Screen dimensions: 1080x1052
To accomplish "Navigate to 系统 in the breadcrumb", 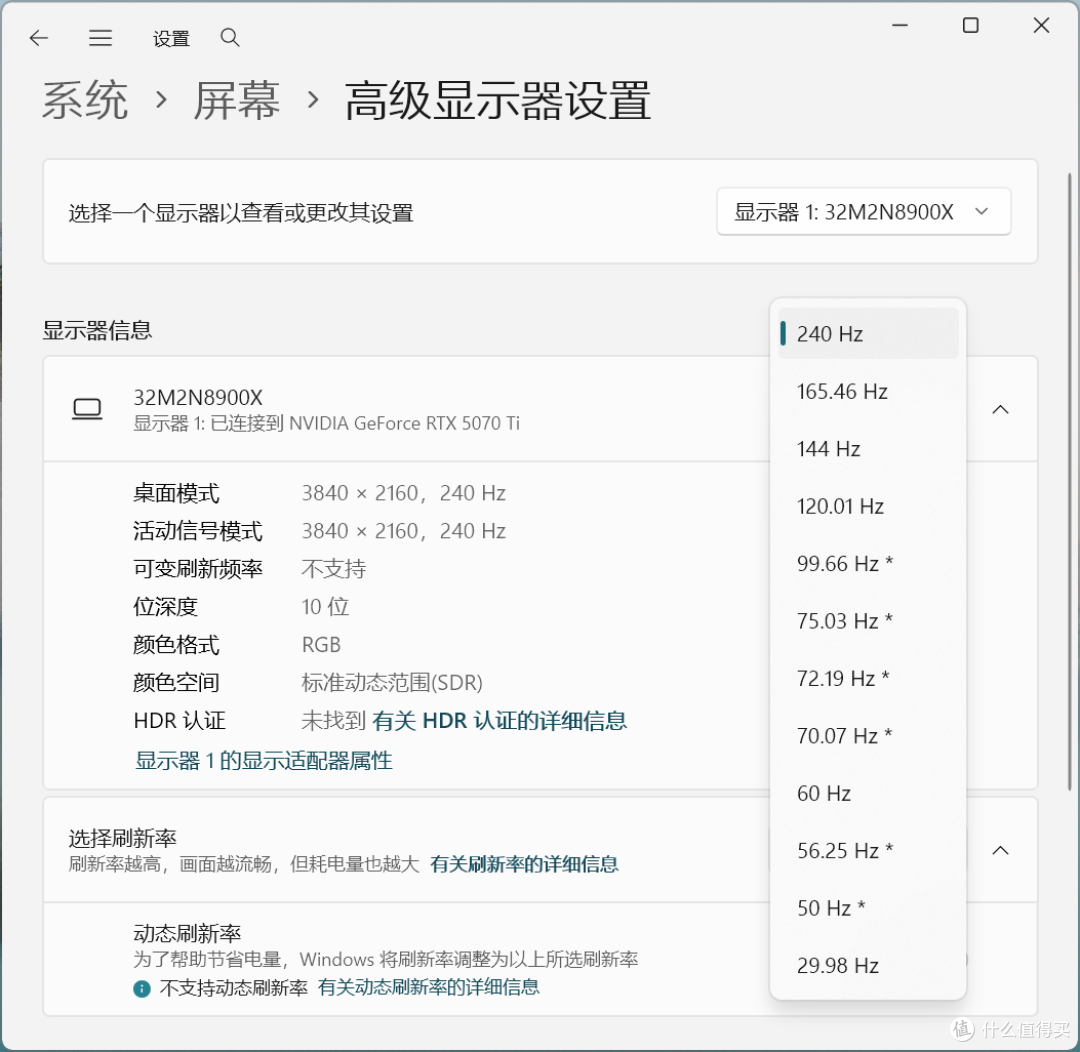I will click(x=85, y=101).
